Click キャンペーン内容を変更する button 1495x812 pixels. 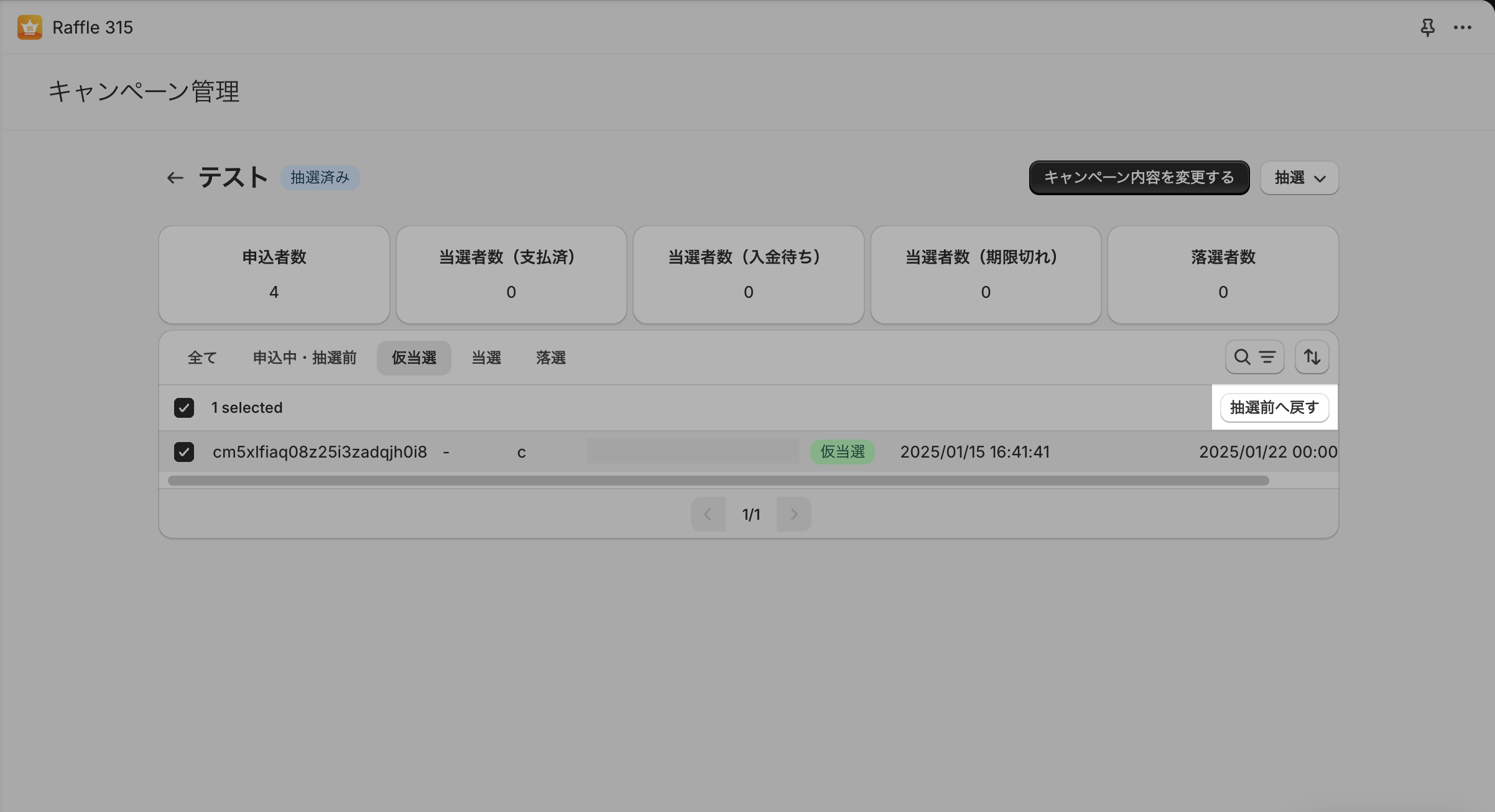1139,178
